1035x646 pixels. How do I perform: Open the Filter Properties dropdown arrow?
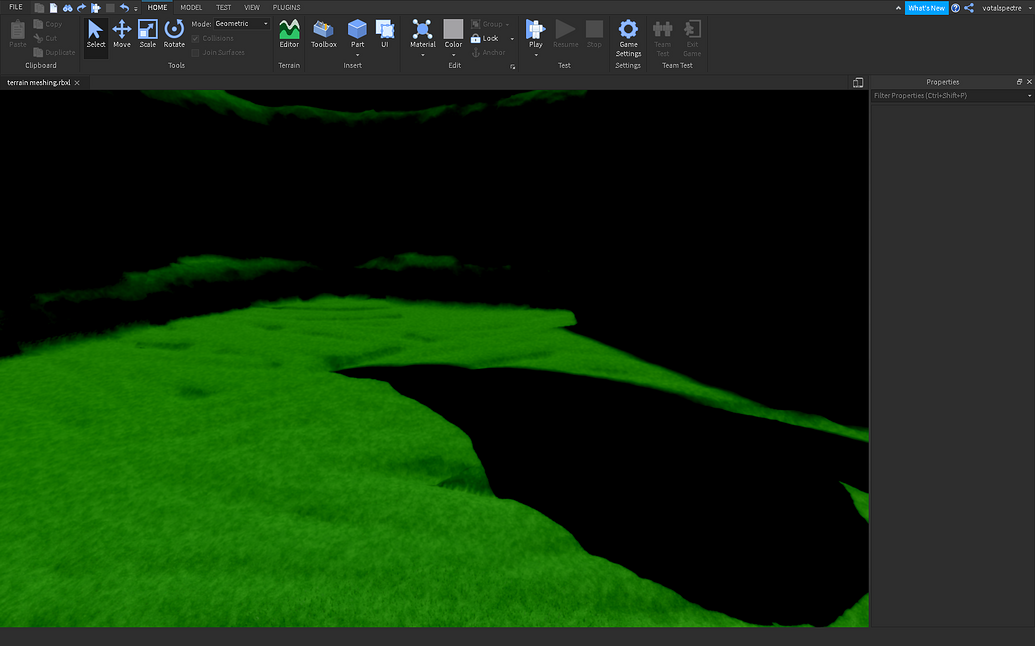coord(1029,96)
